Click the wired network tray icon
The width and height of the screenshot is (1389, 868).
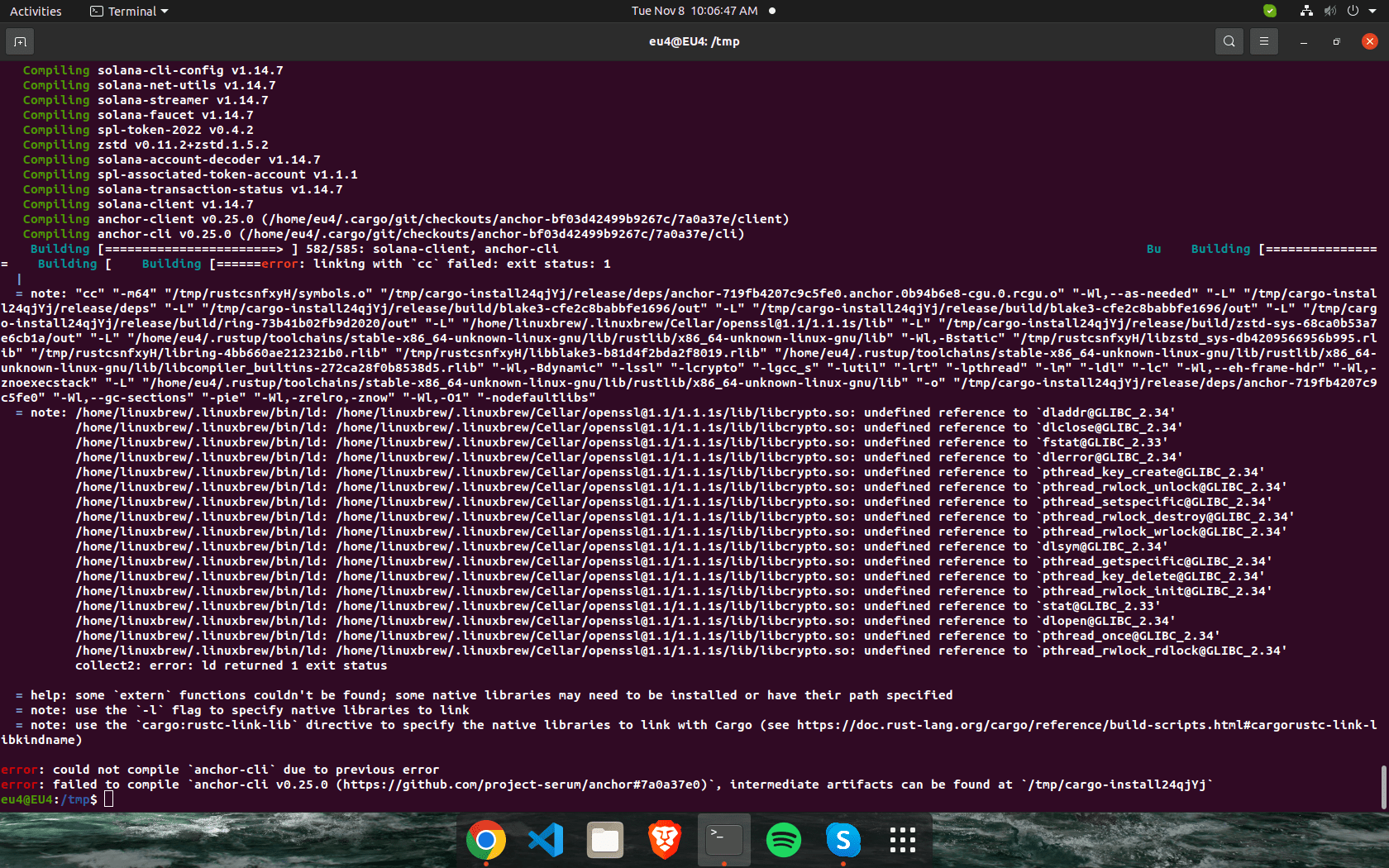tap(1305, 11)
